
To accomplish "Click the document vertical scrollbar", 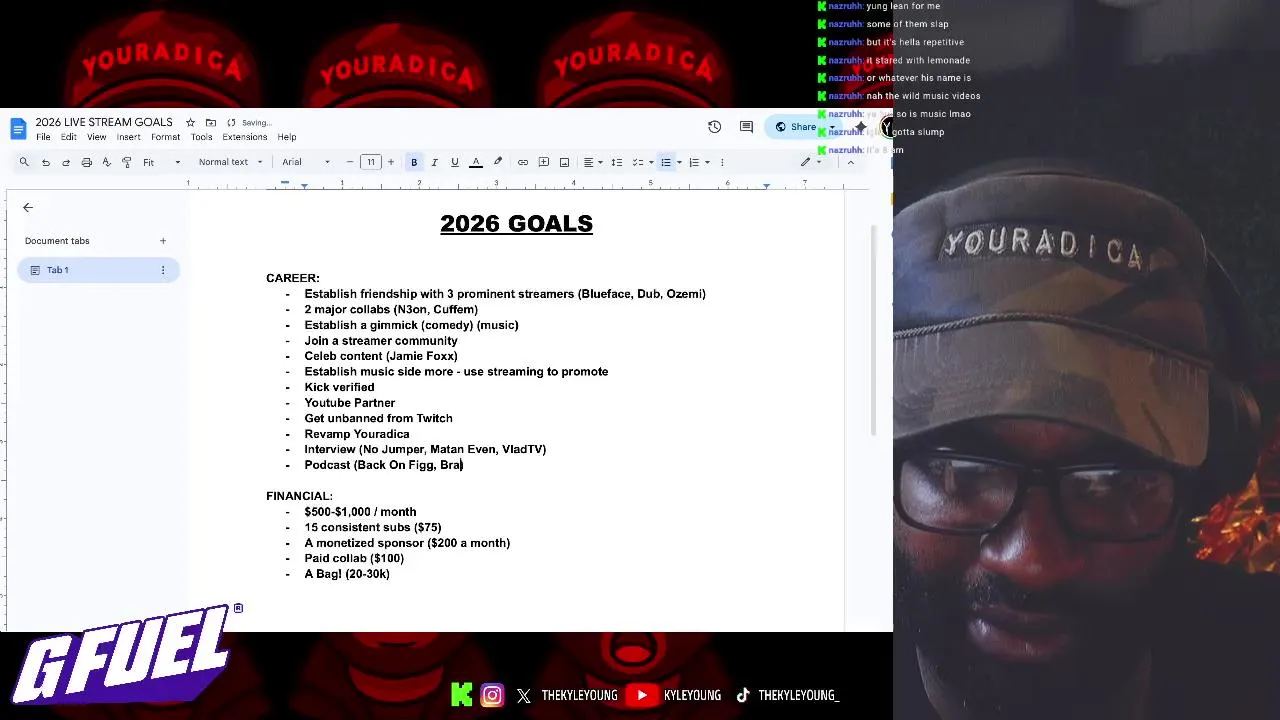I will [x=873, y=330].
